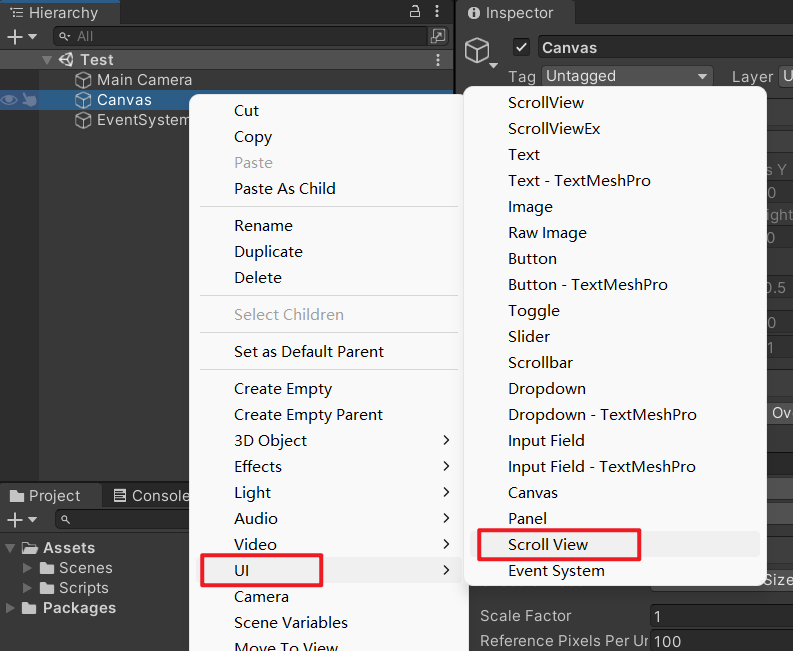Open the Test scene three-dot menu

pos(438,60)
